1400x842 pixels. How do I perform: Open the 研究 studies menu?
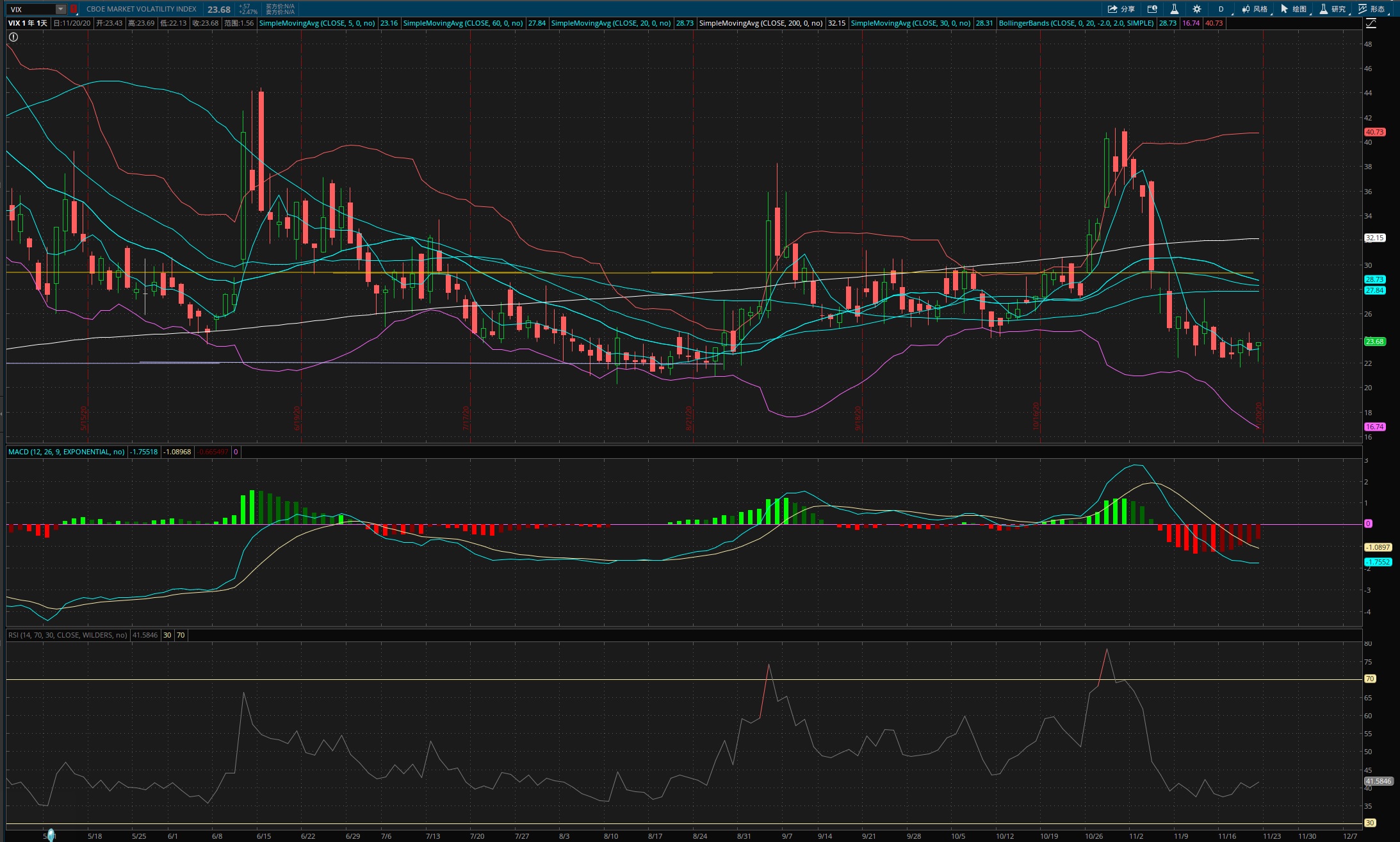click(1333, 9)
